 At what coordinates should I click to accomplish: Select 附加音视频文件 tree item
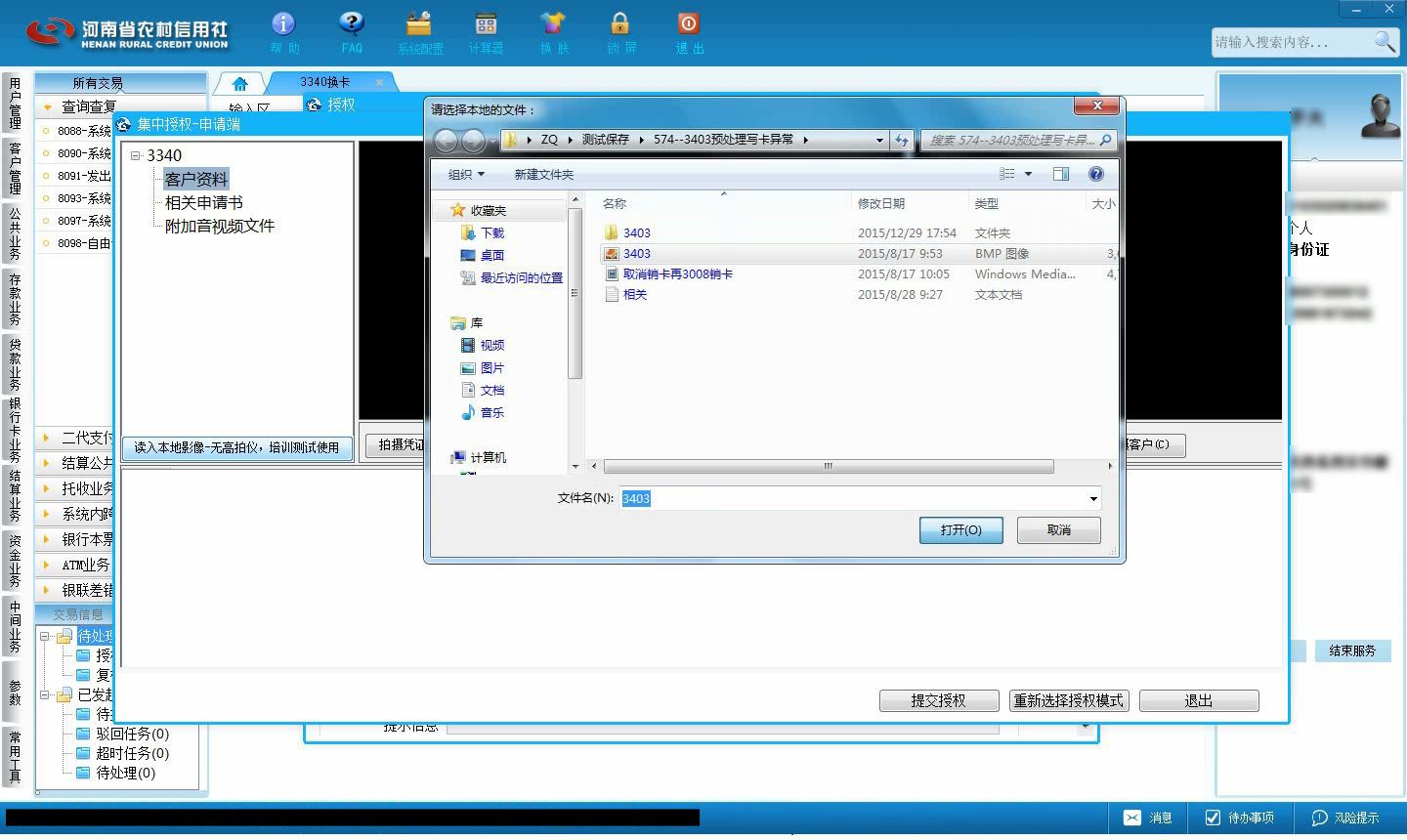pos(219,226)
